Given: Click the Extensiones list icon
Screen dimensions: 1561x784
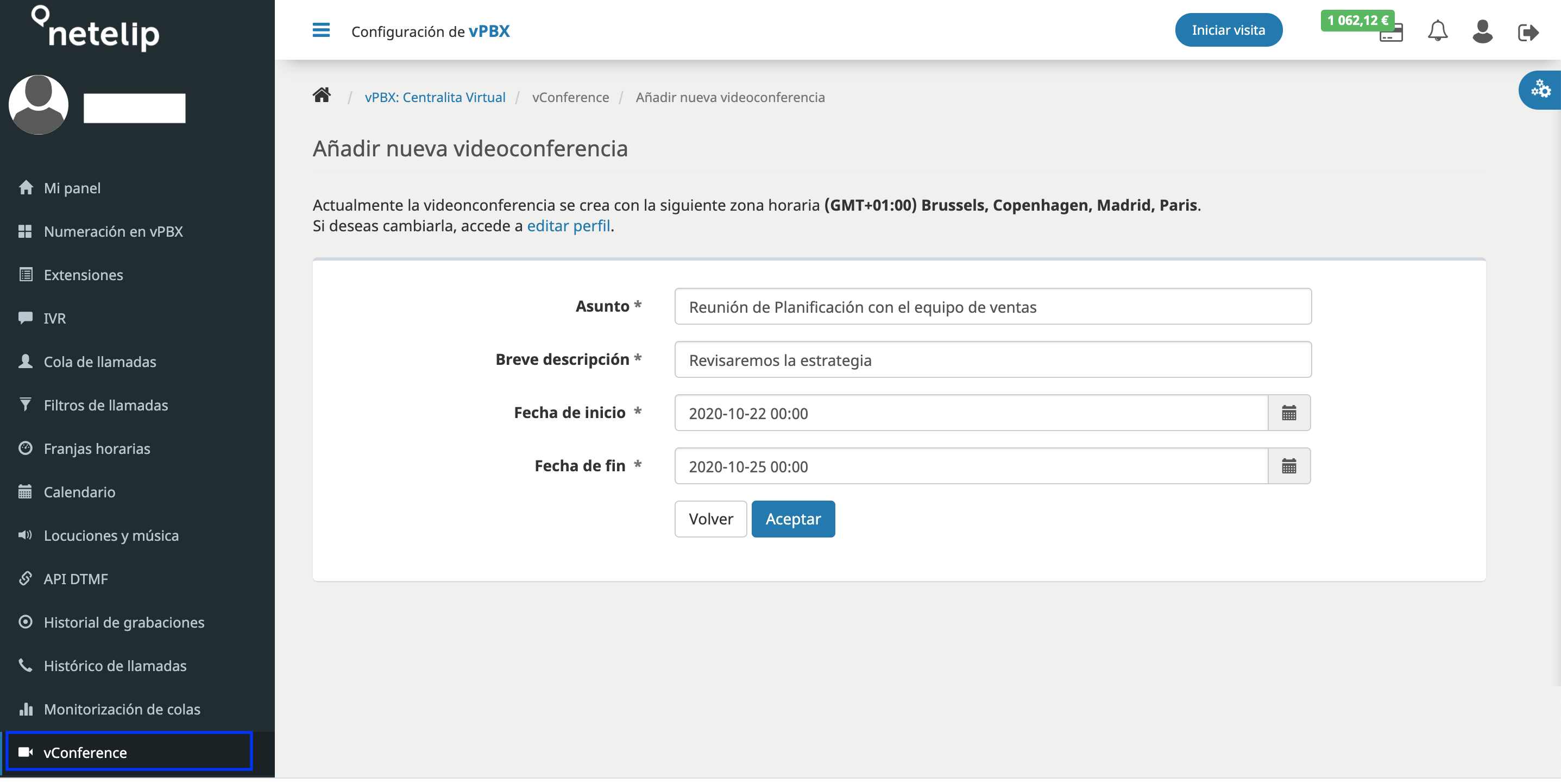Looking at the screenshot, I should coord(26,275).
